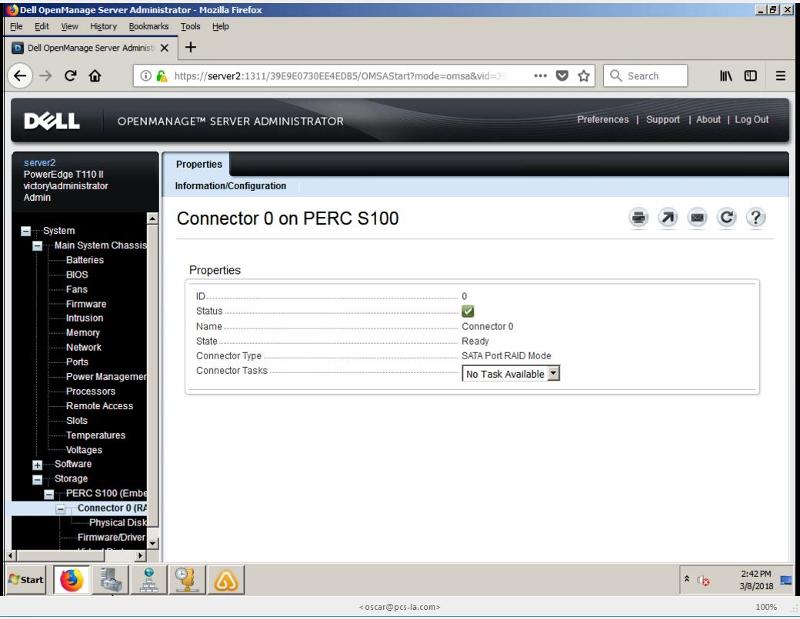The image size is (800, 619).
Task: Open the History menu
Action: (x=103, y=27)
